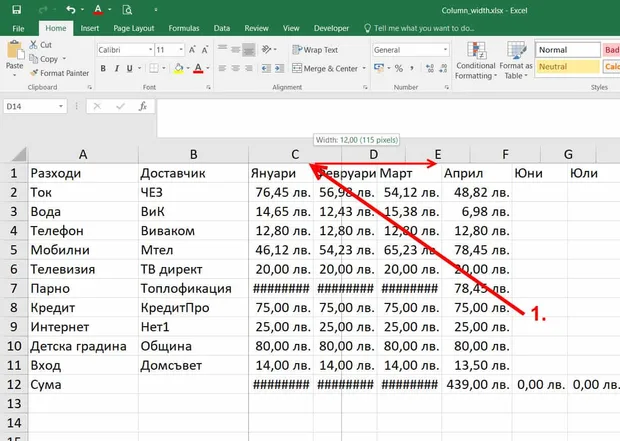Screen dimensions: 620x441
Task: Apply the comma number style
Action: pos(412,68)
